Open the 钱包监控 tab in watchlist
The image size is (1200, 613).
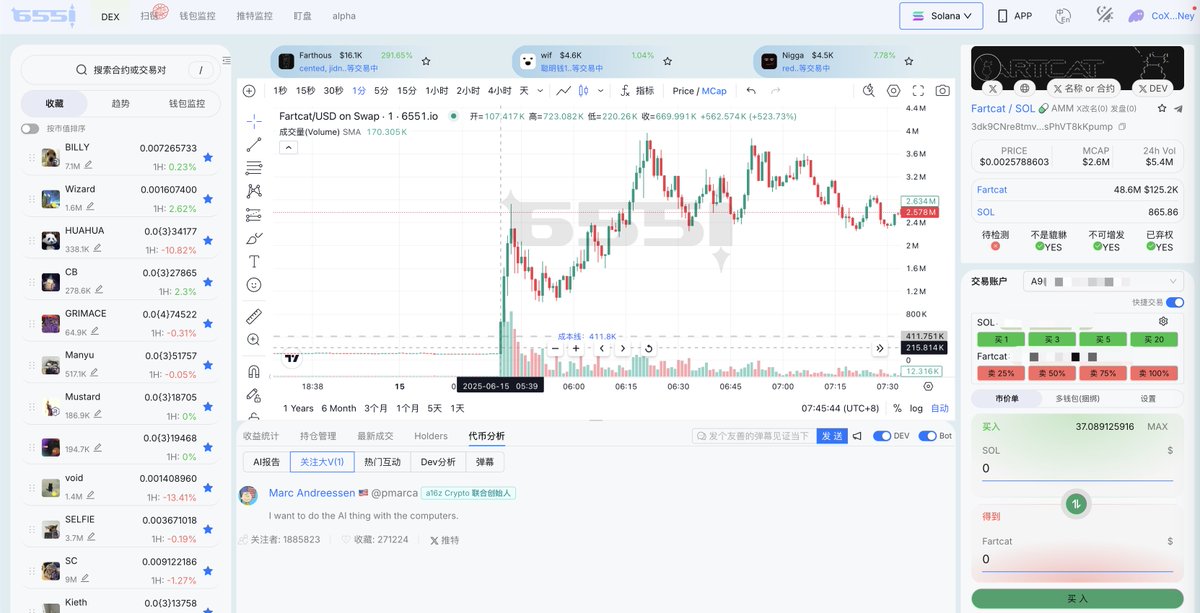186,104
